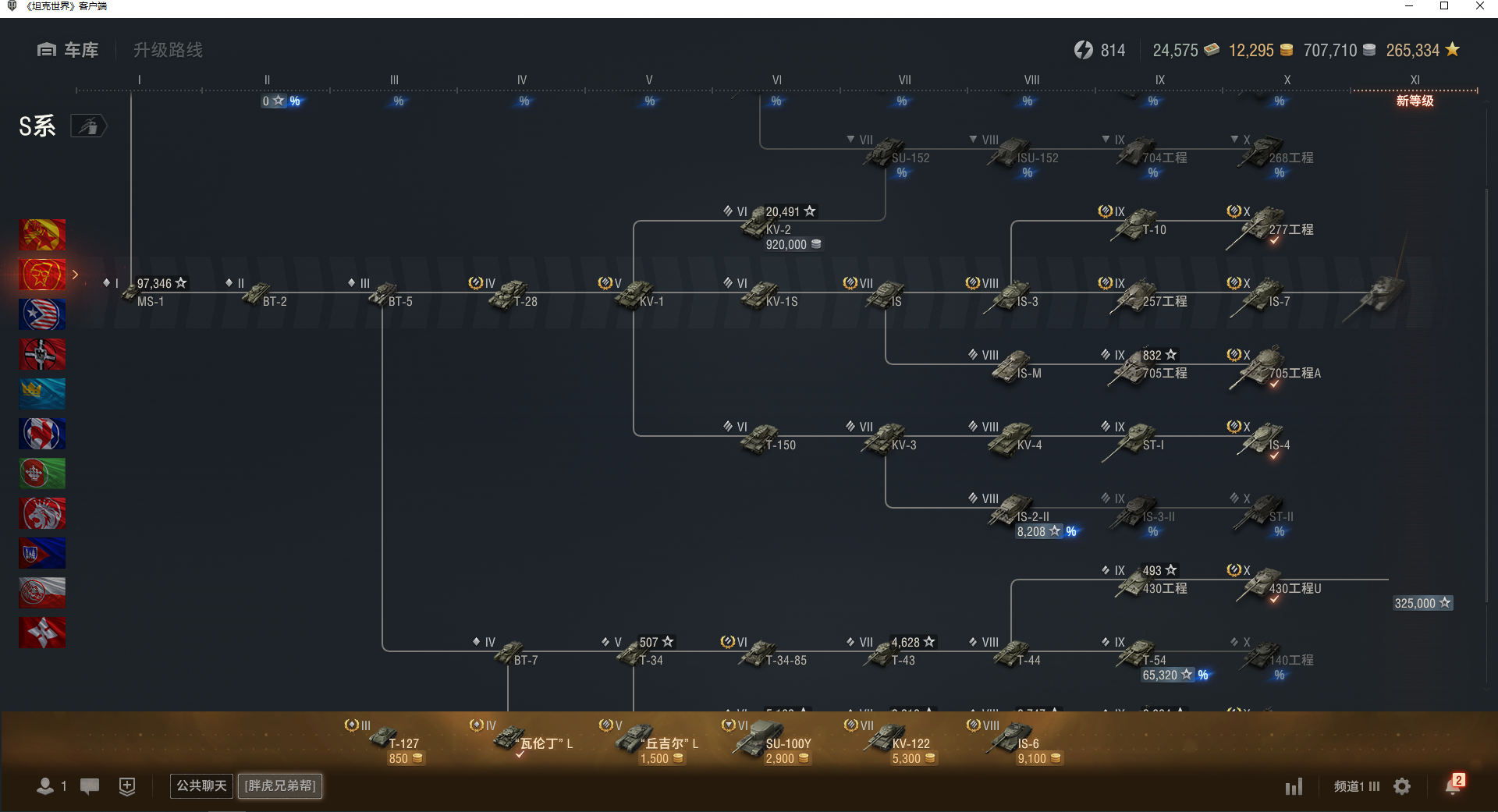
Task: Open the 升级路线 tech tree tab
Action: click(x=168, y=50)
